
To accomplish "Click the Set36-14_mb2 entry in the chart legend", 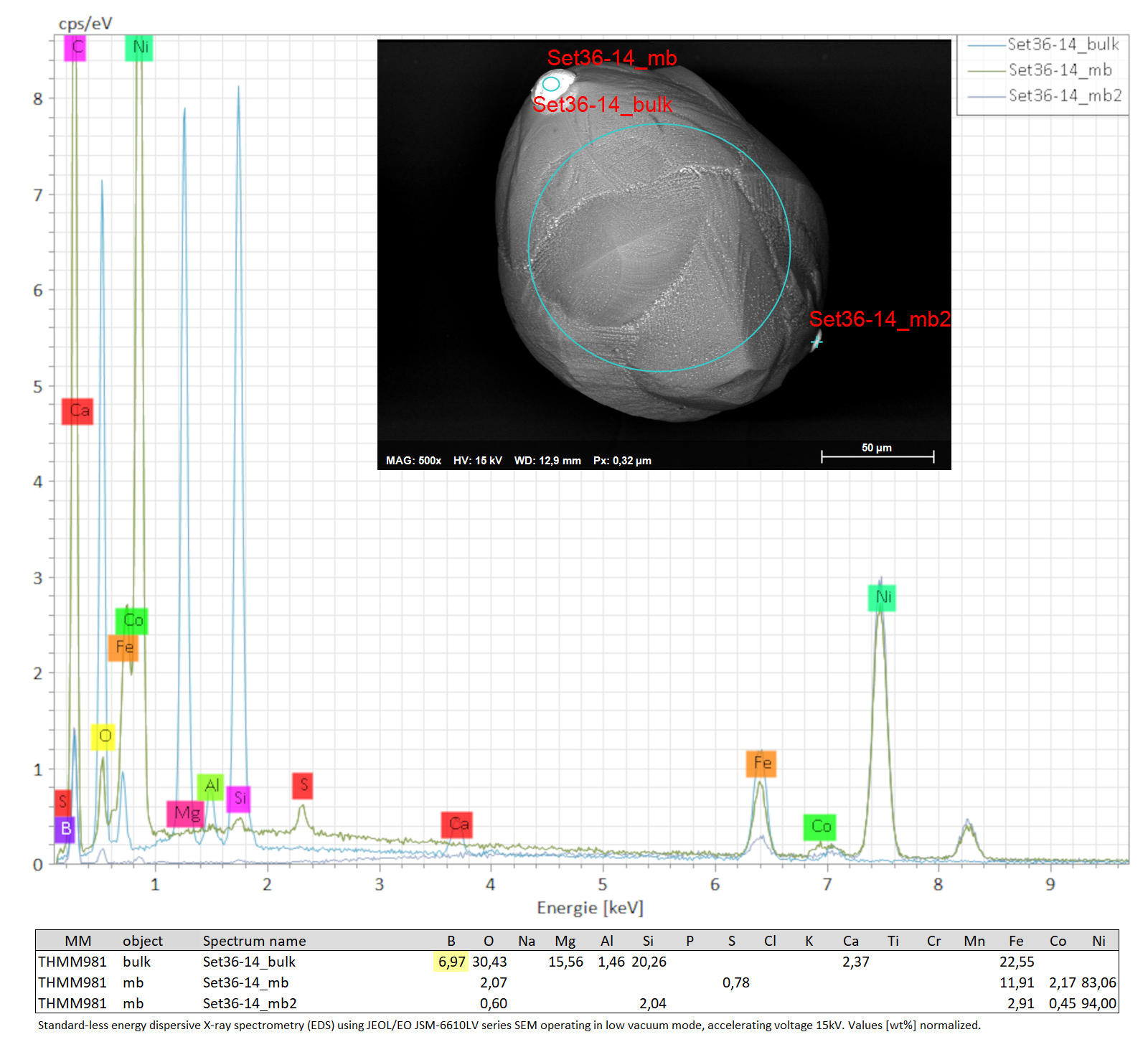I will (1044, 95).
